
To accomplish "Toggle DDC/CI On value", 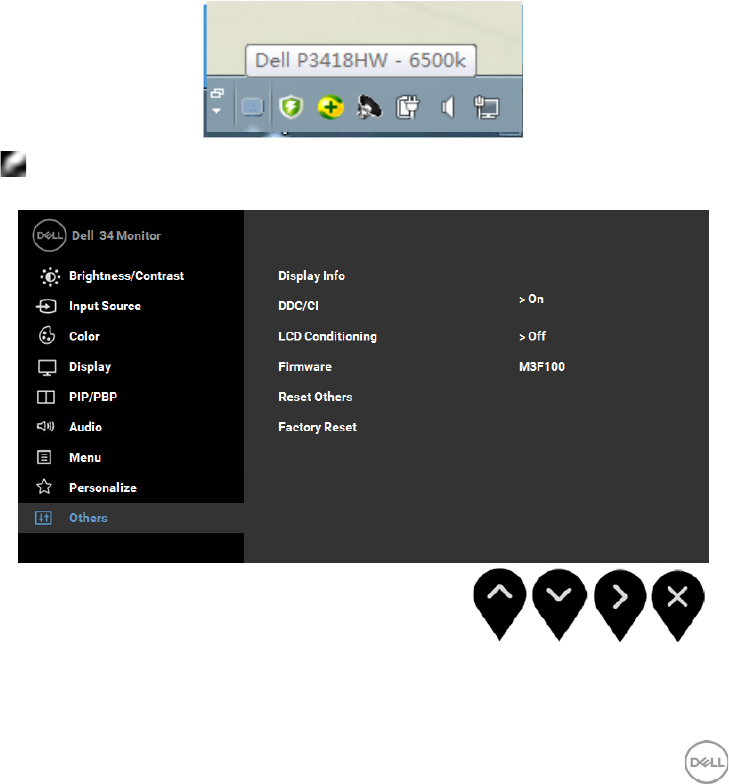I will click(x=531, y=299).
